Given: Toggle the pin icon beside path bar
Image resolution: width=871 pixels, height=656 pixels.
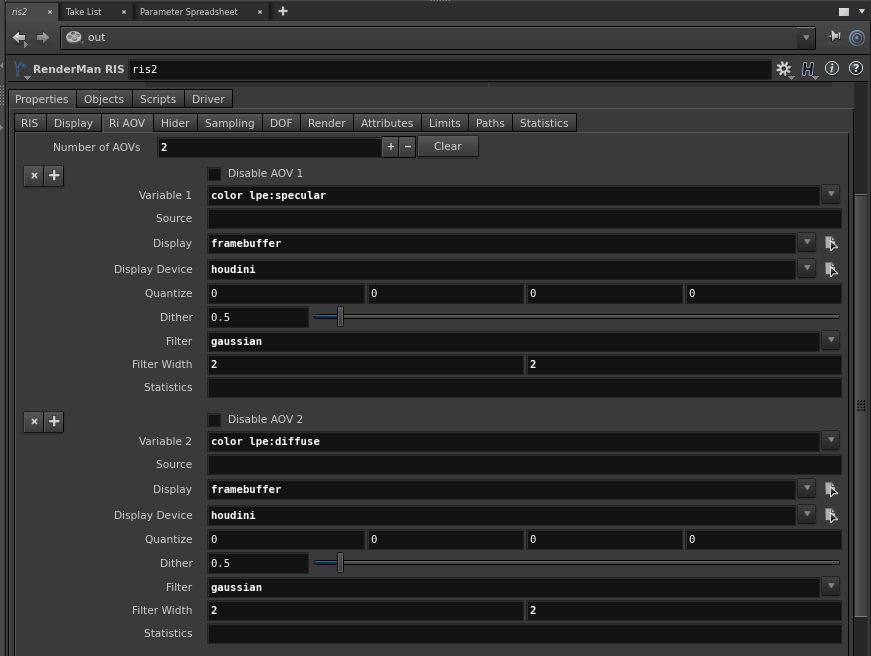Looking at the screenshot, I should point(834,37).
